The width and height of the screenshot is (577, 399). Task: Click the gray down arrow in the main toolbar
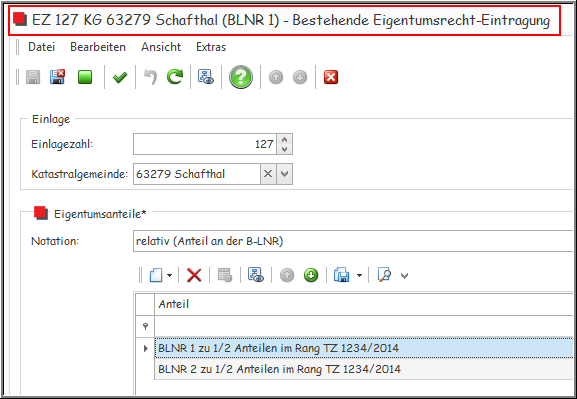(300, 77)
